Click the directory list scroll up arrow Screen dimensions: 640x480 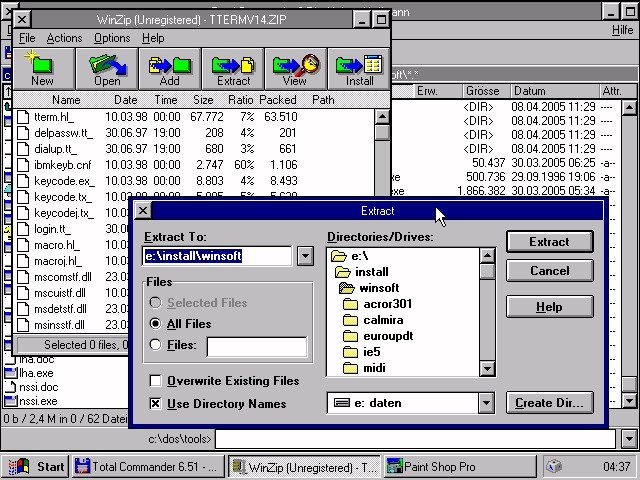(x=487, y=256)
